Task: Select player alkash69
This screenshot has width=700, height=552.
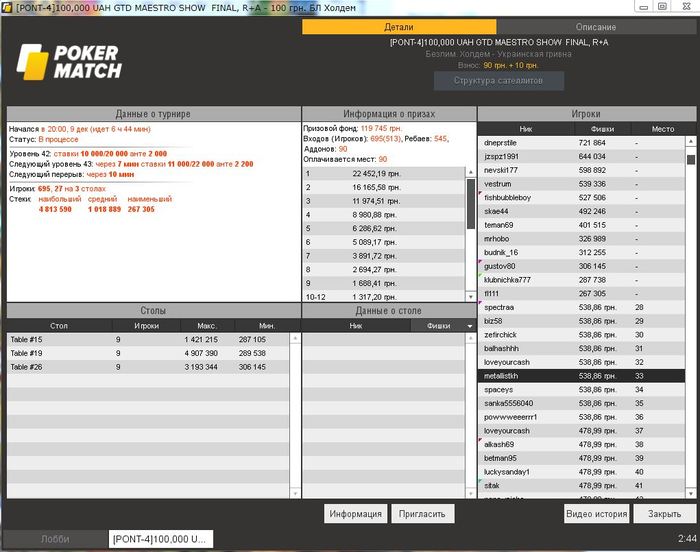Action: [581, 444]
